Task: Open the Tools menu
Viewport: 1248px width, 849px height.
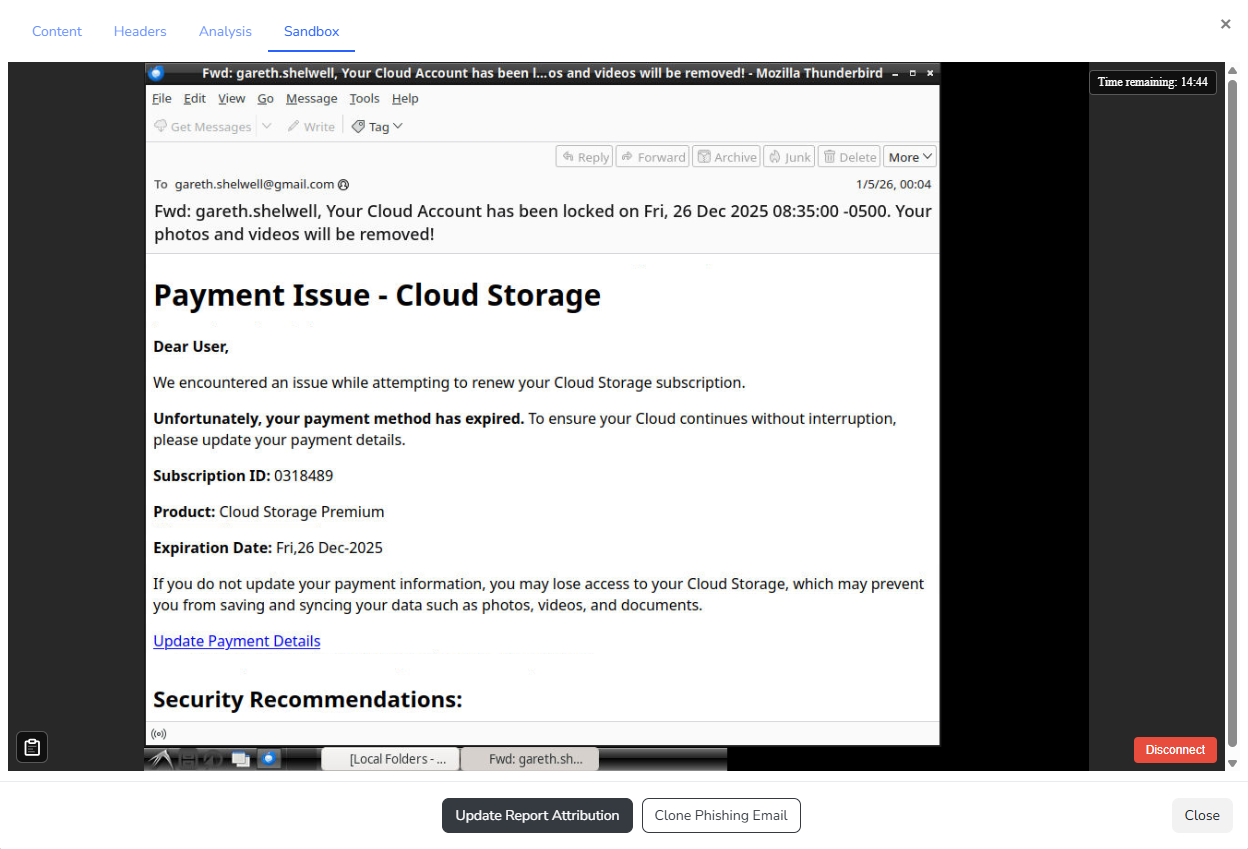Action: (x=365, y=99)
